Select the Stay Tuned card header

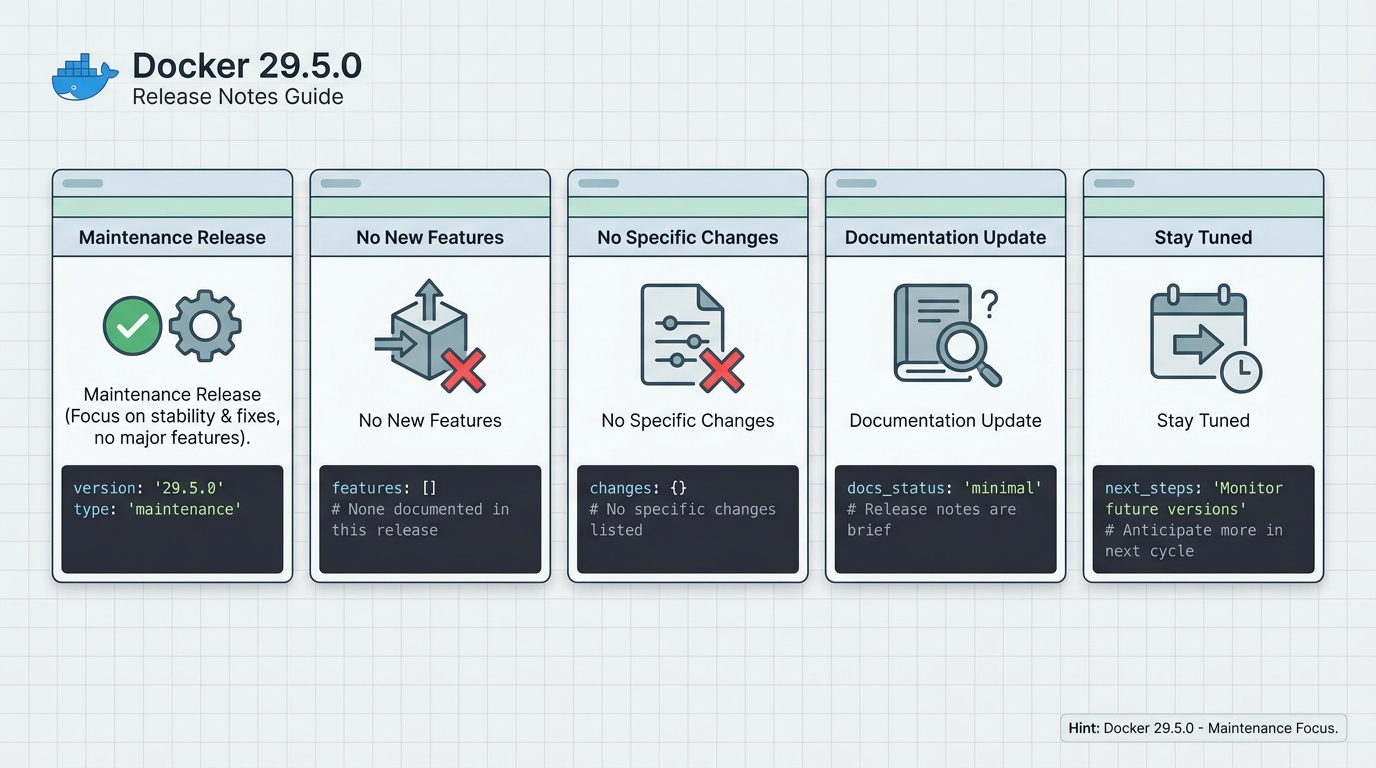coord(1203,237)
